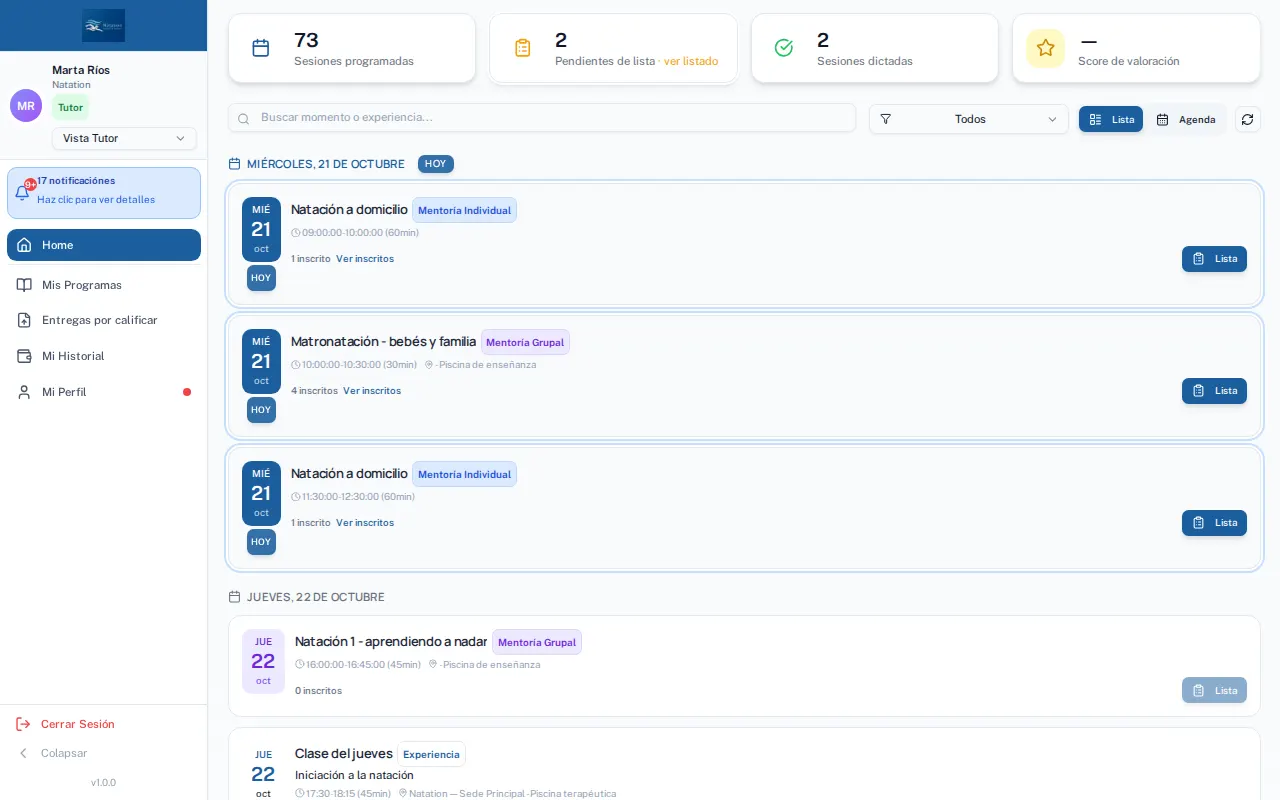Viewport: 1280px width, 800px height.
Task: Open Entregas por calificar menu item
Action: coord(104,320)
